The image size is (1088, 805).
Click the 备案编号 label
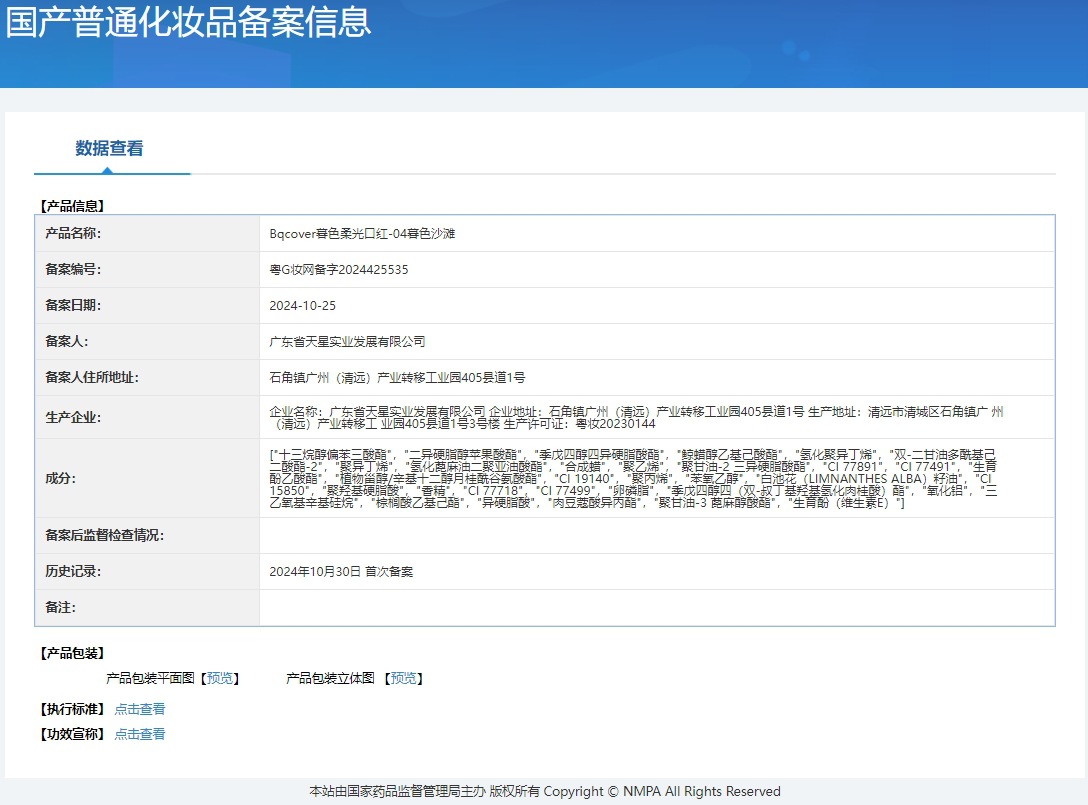pyautogui.click(x=73, y=270)
